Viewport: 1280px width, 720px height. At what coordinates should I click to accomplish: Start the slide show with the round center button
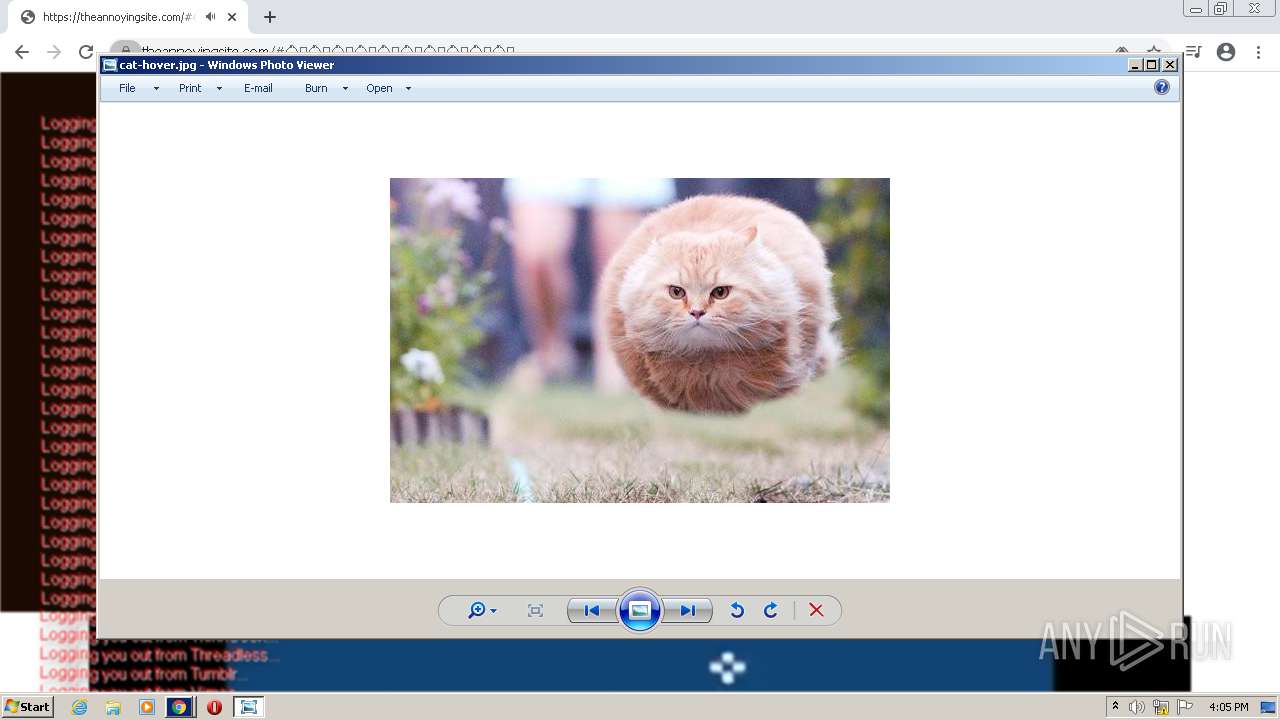point(640,610)
